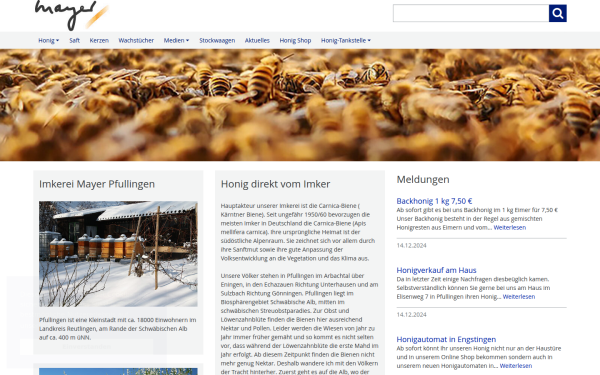Click the Meldungen heading
Image resolution: width=600 pixels, height=375 pixels.
423,179
